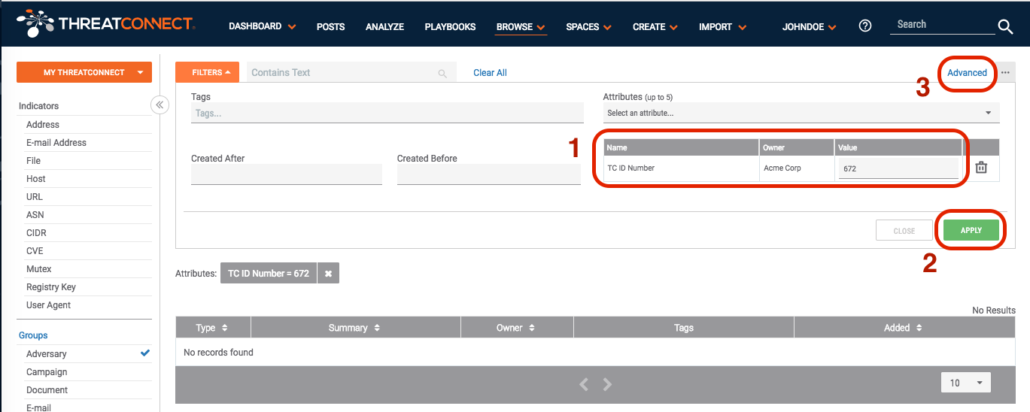Click the Acme Corp owner cell
Image resolution: width=1030 pixels, height=412 pixels.
(x=797, y=168)
